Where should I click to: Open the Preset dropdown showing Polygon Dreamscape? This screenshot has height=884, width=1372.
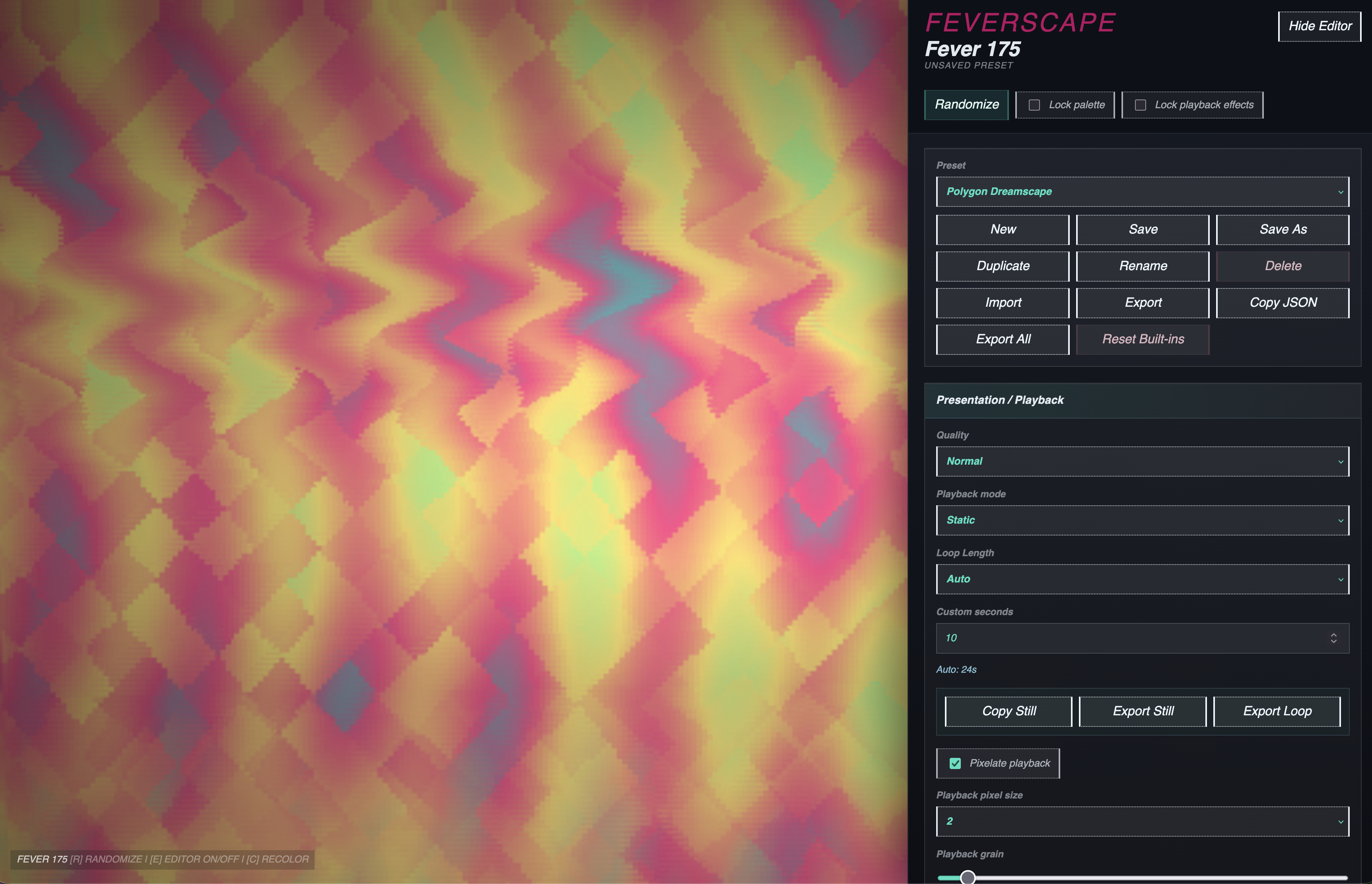point(1143,192)
